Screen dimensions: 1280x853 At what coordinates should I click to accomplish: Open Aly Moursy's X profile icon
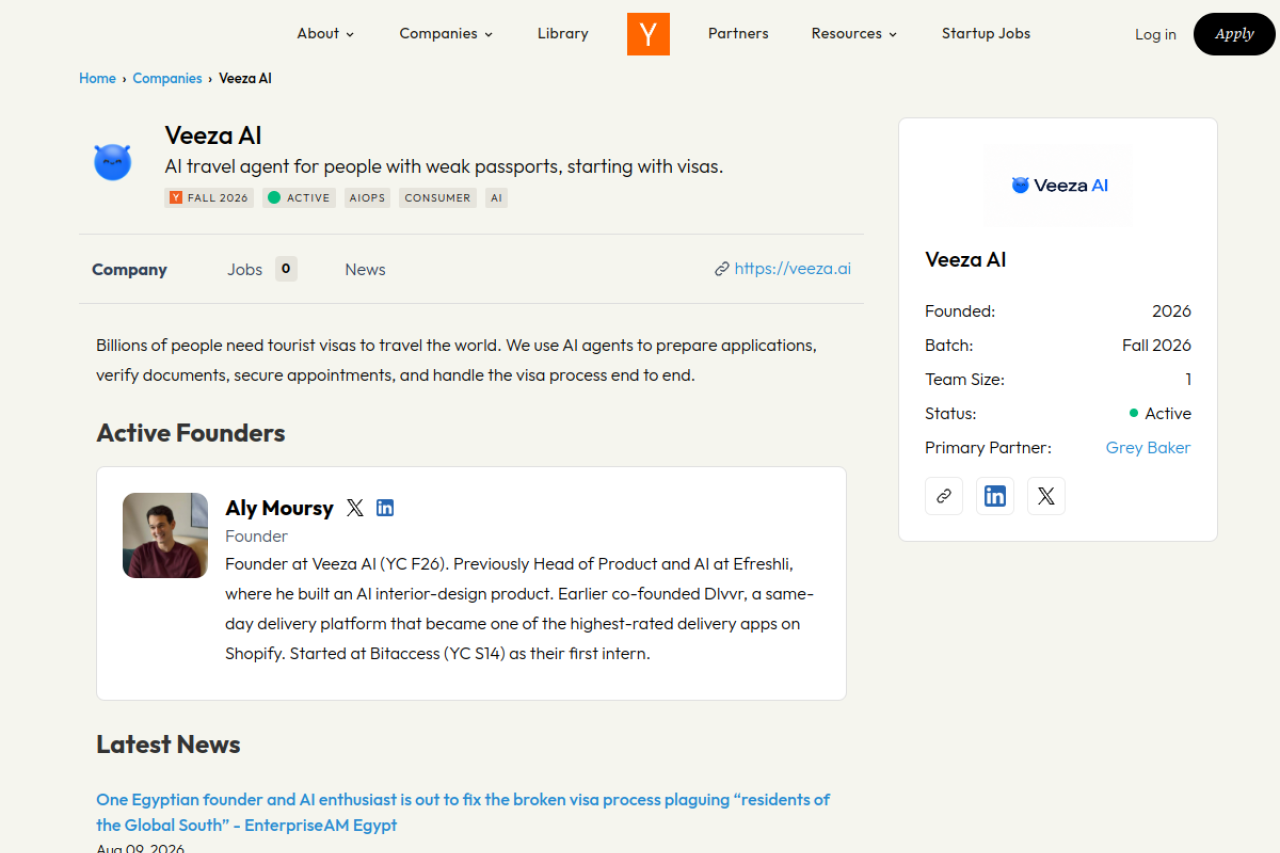pyautogui.click(x=355, y=508)
